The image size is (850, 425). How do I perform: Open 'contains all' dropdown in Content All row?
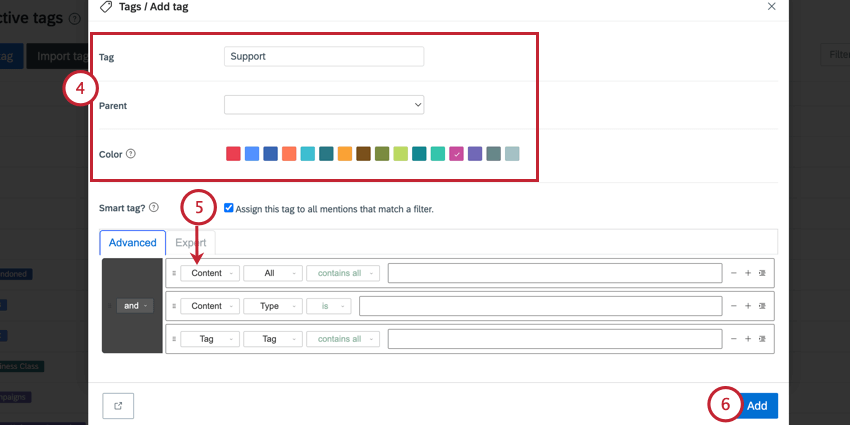(343, 273)
